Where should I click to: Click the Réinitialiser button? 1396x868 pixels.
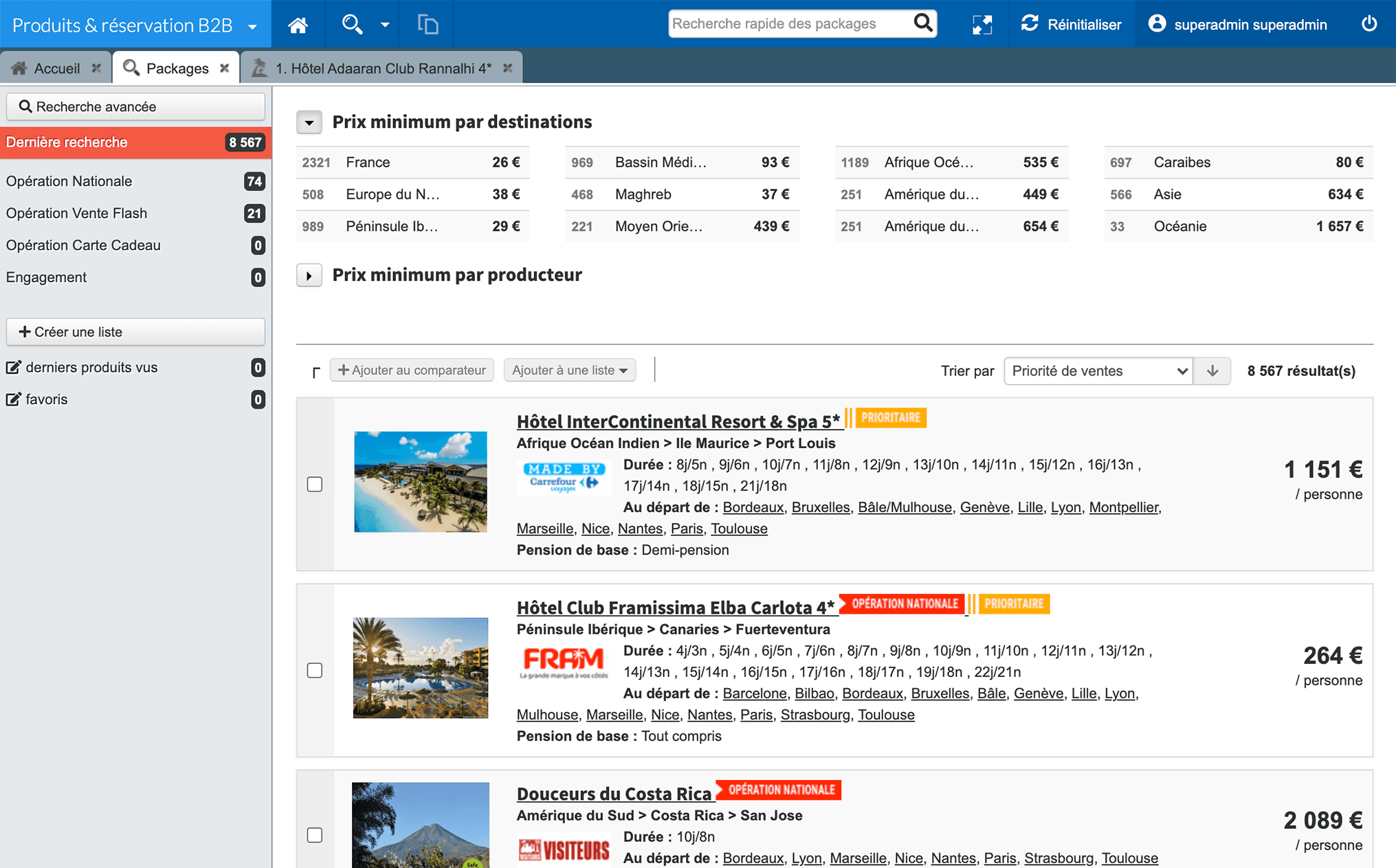[x=1072, y=25]
